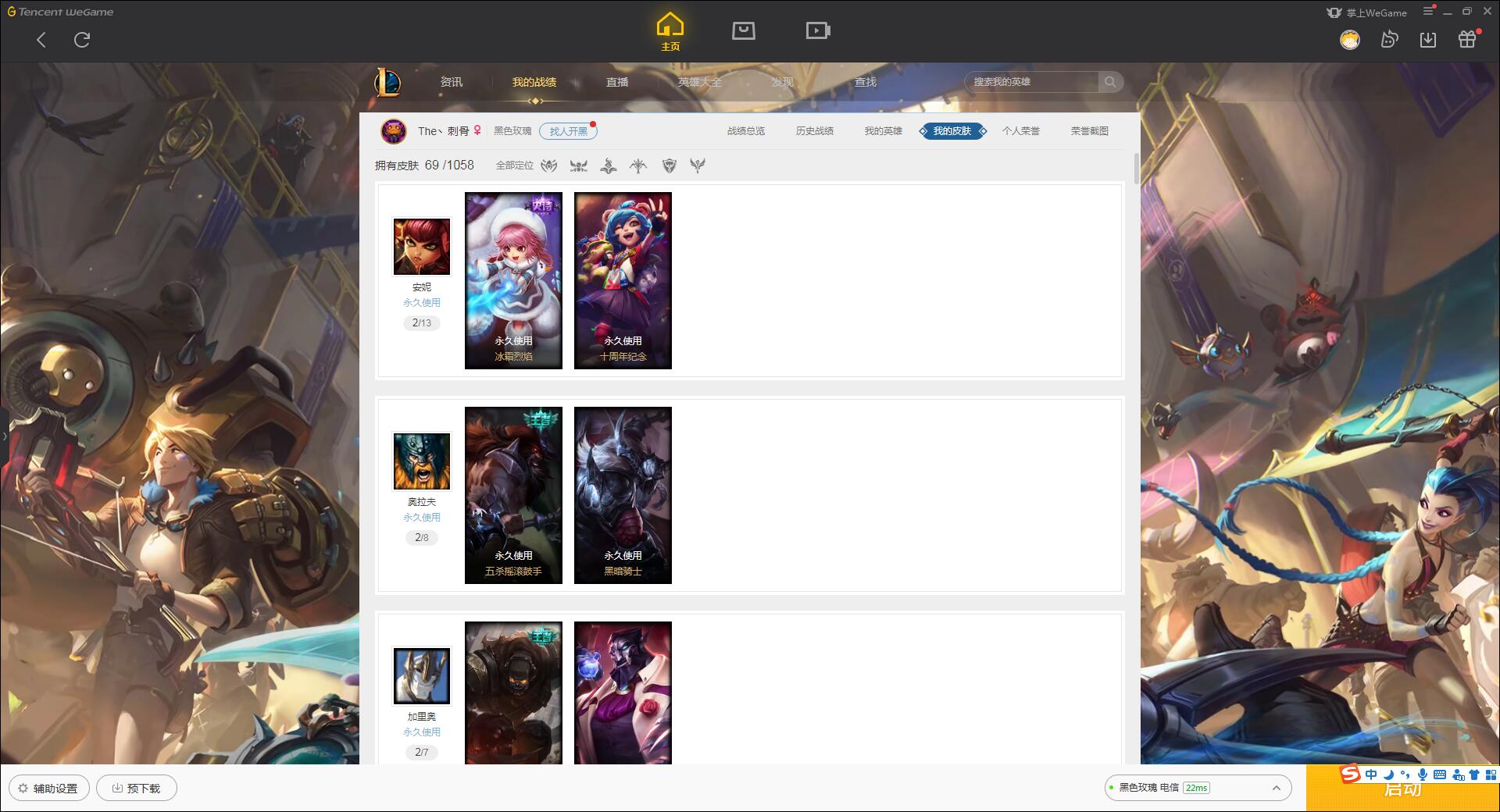Filter skins by third role icon
Viewport: 1500px width, 812px height.
tap(609, 166)
